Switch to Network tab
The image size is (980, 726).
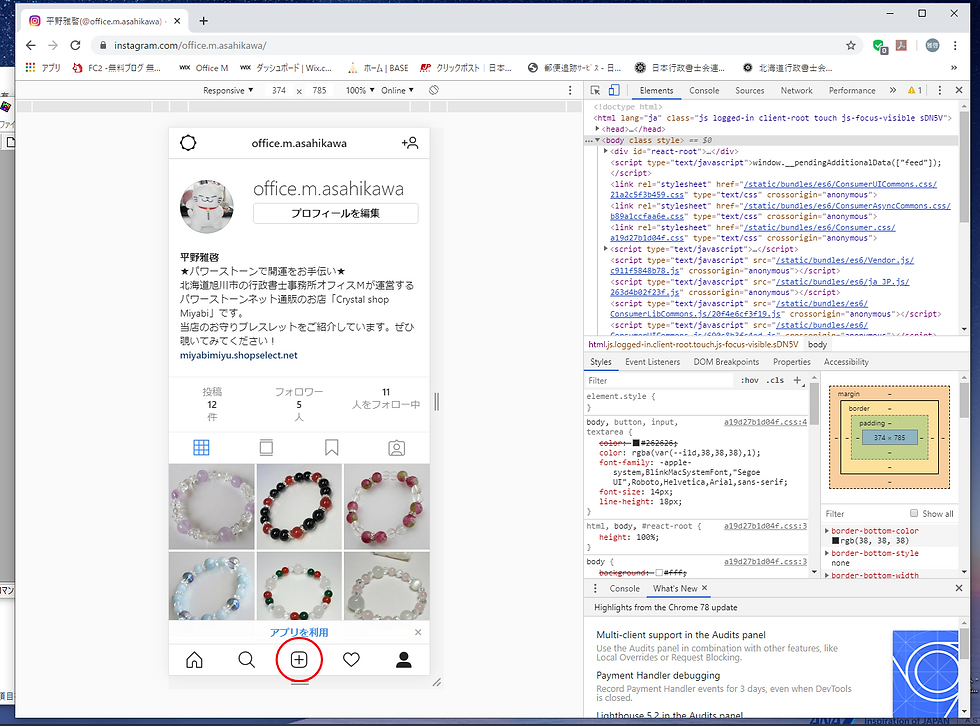coord(796,90)
